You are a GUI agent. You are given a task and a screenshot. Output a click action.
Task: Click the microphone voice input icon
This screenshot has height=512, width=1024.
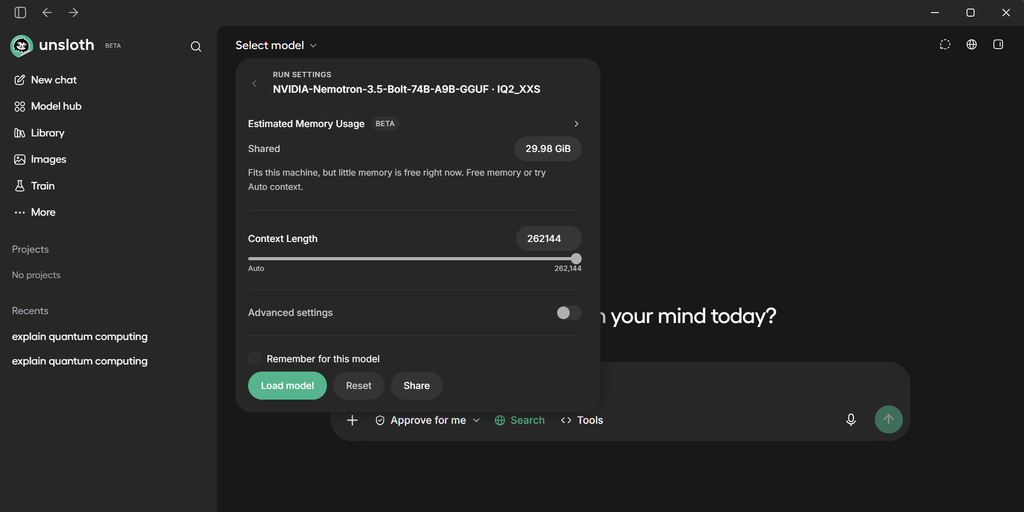pyautogui.click(x=850, y=420)
